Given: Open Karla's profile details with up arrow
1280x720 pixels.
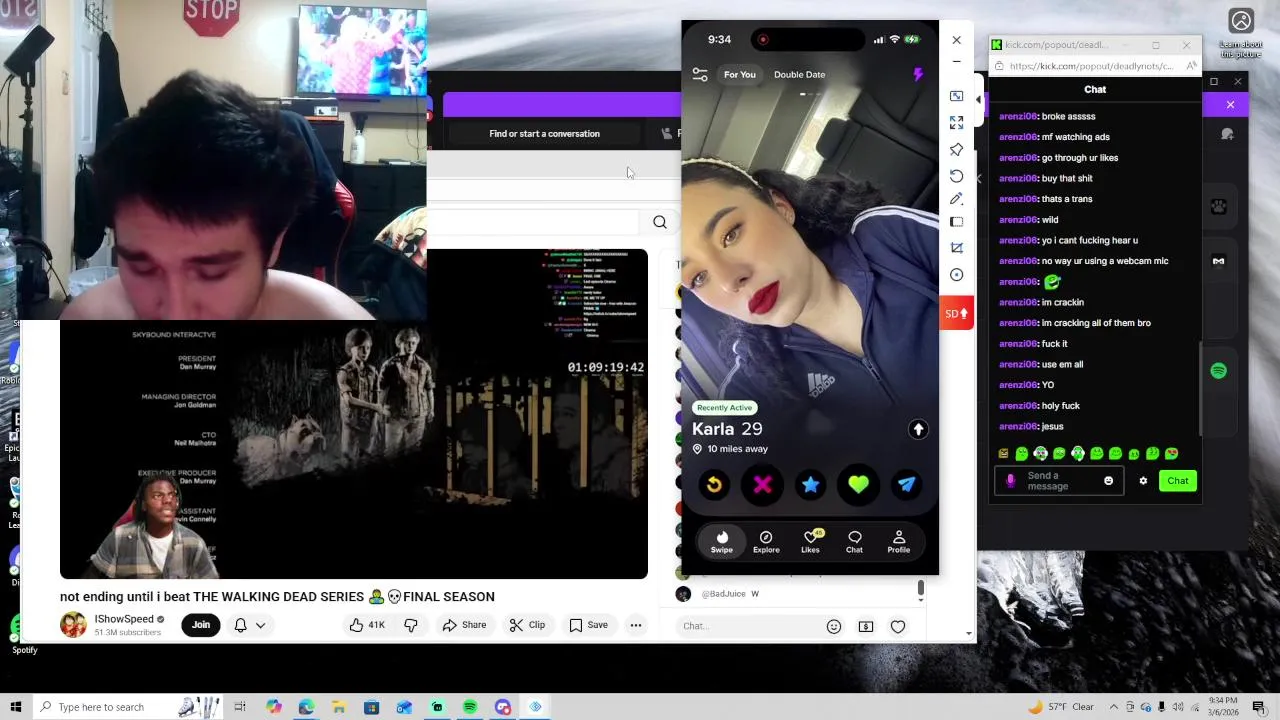Looking at the screenshot, I should [918, 429].
